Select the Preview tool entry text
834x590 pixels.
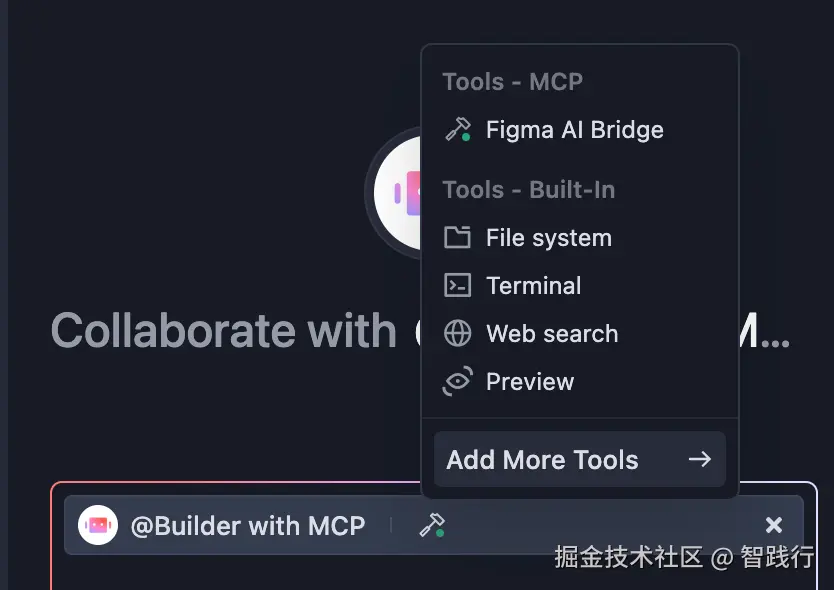click(530, 382)
